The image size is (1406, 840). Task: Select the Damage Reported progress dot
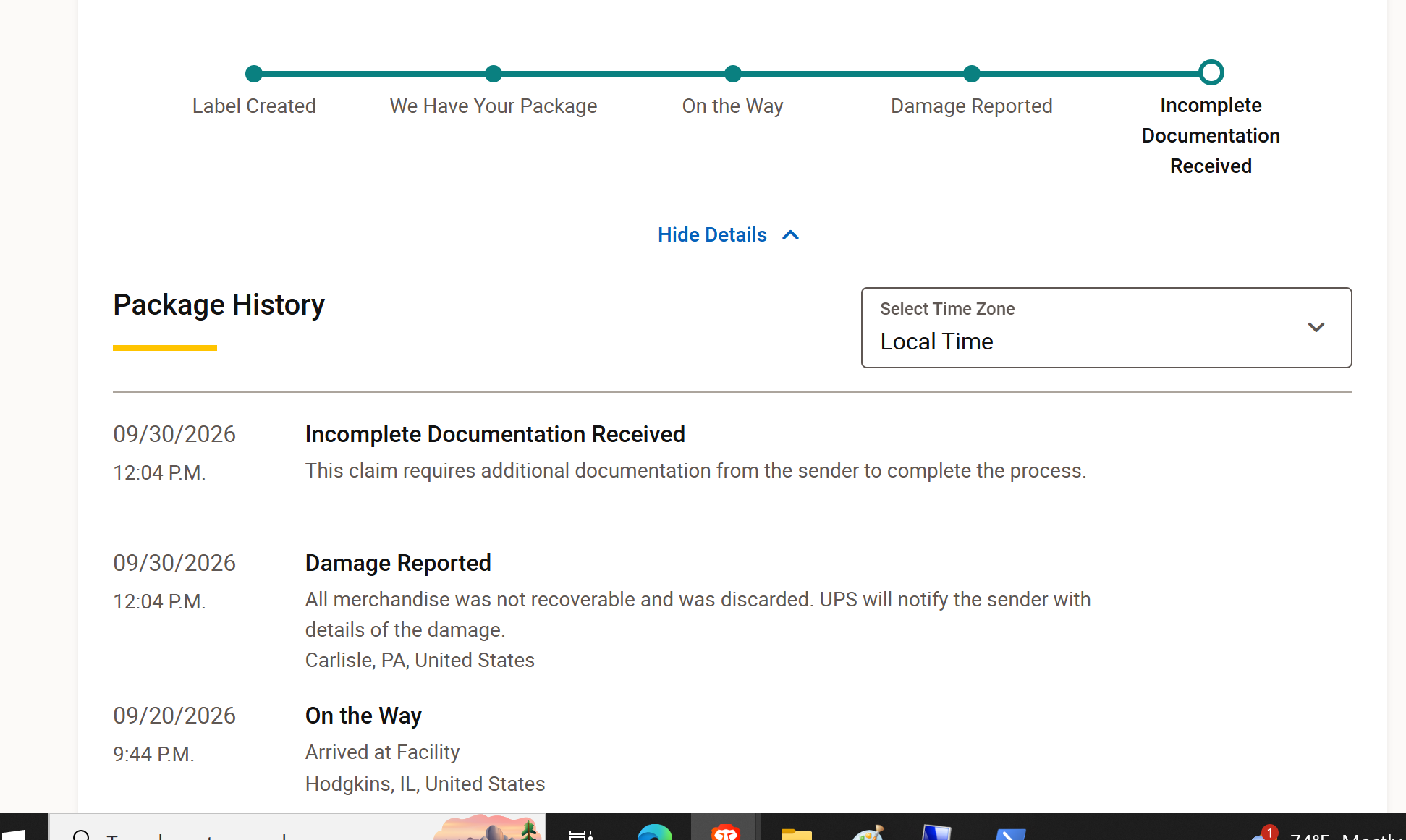(972, 73)
